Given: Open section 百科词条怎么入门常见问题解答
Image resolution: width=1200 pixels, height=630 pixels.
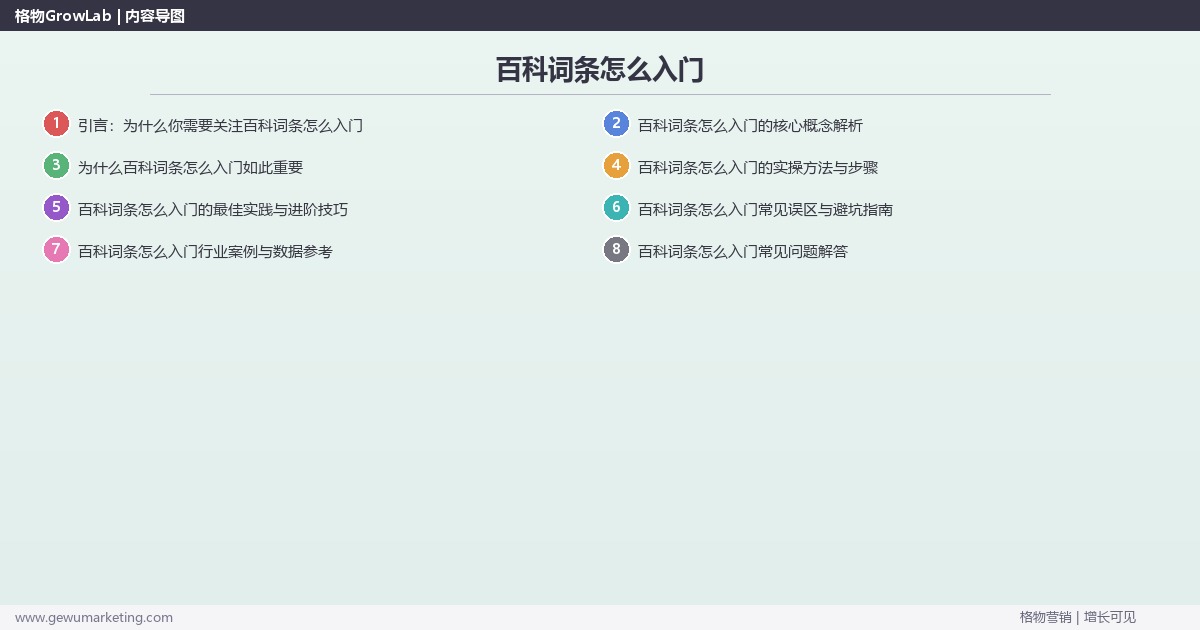Looking at the screenshot, I should coord(743,252).
